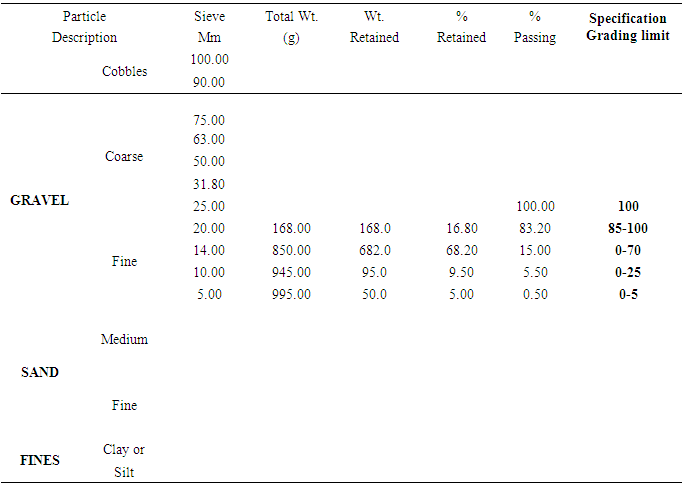Click the 'Sieve Mm' column header

click(x=209, y=27)
